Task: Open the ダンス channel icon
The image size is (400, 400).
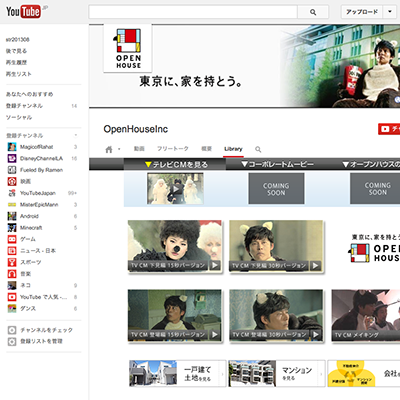Action: [12, 308]
